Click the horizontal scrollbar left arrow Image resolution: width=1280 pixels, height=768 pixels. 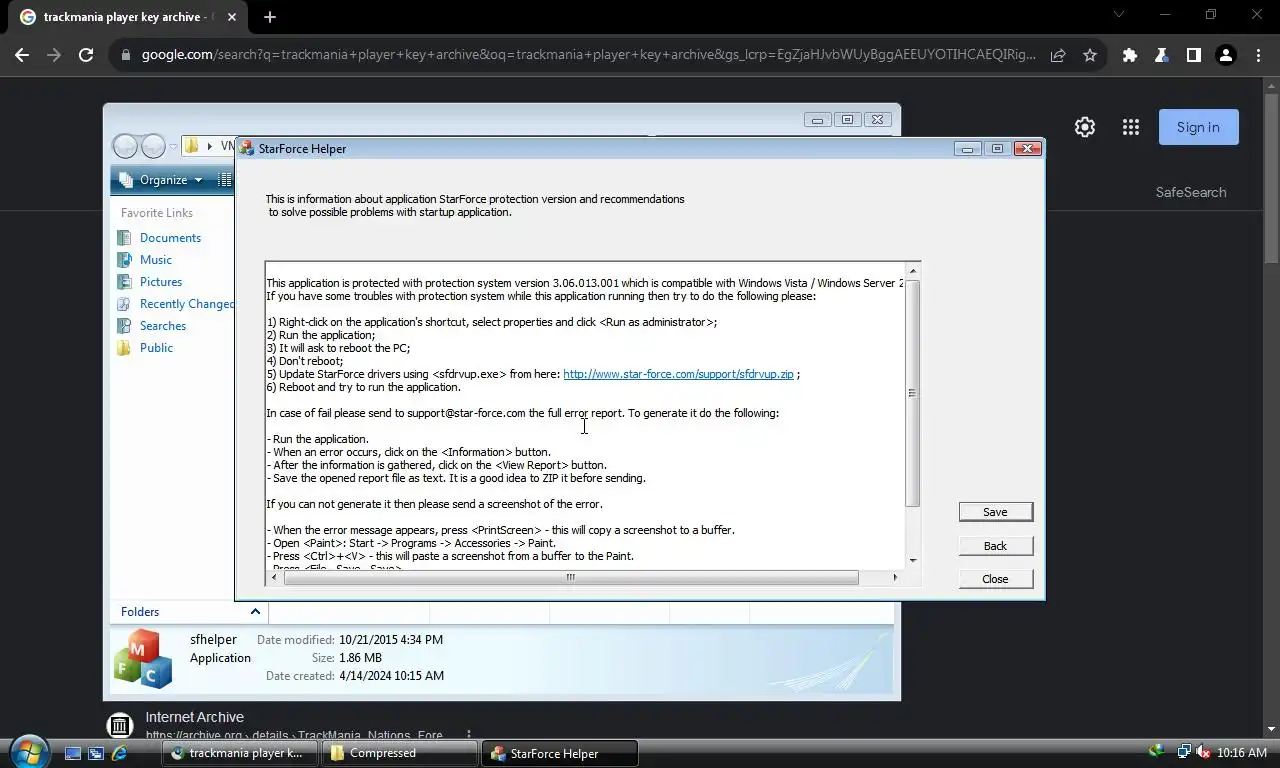pyautogui.click(x=273, y=577)
